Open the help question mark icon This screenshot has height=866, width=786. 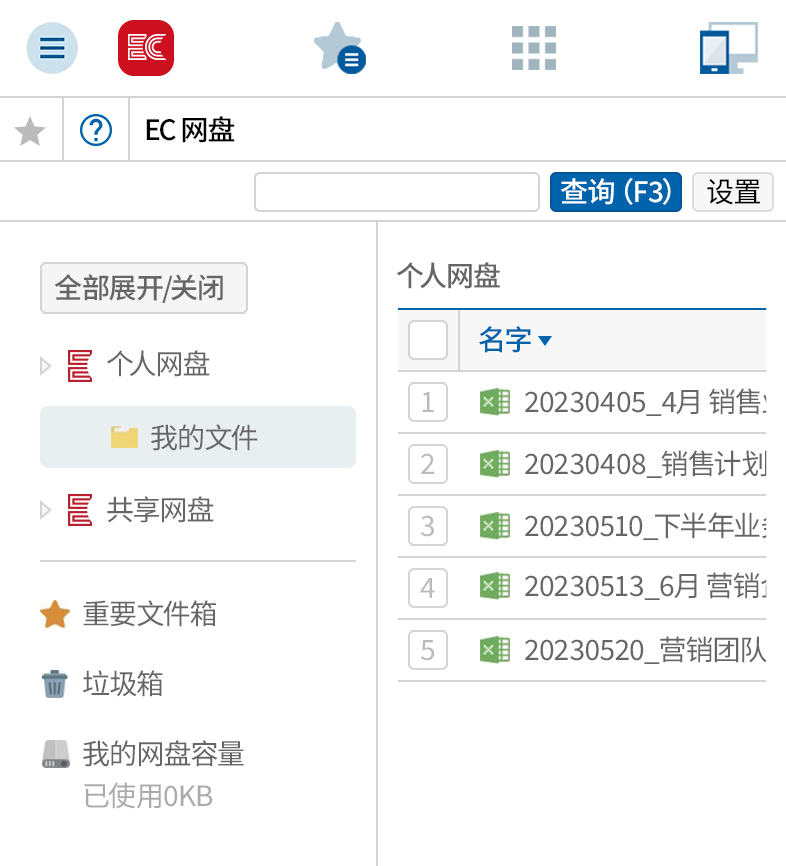(96, 130)
